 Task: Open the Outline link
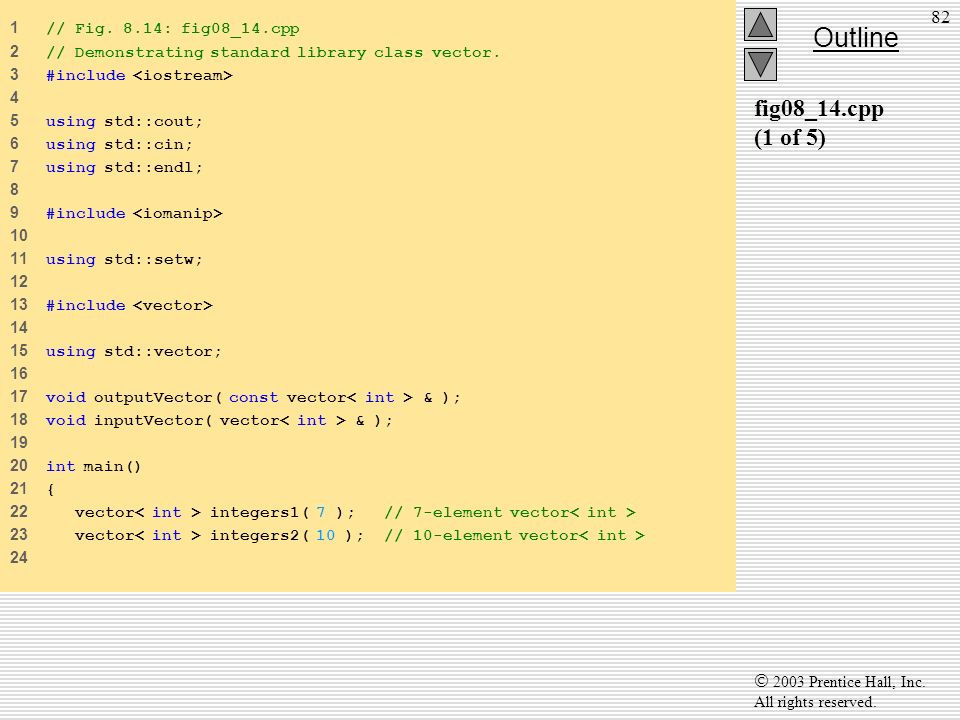pos(855,38)
